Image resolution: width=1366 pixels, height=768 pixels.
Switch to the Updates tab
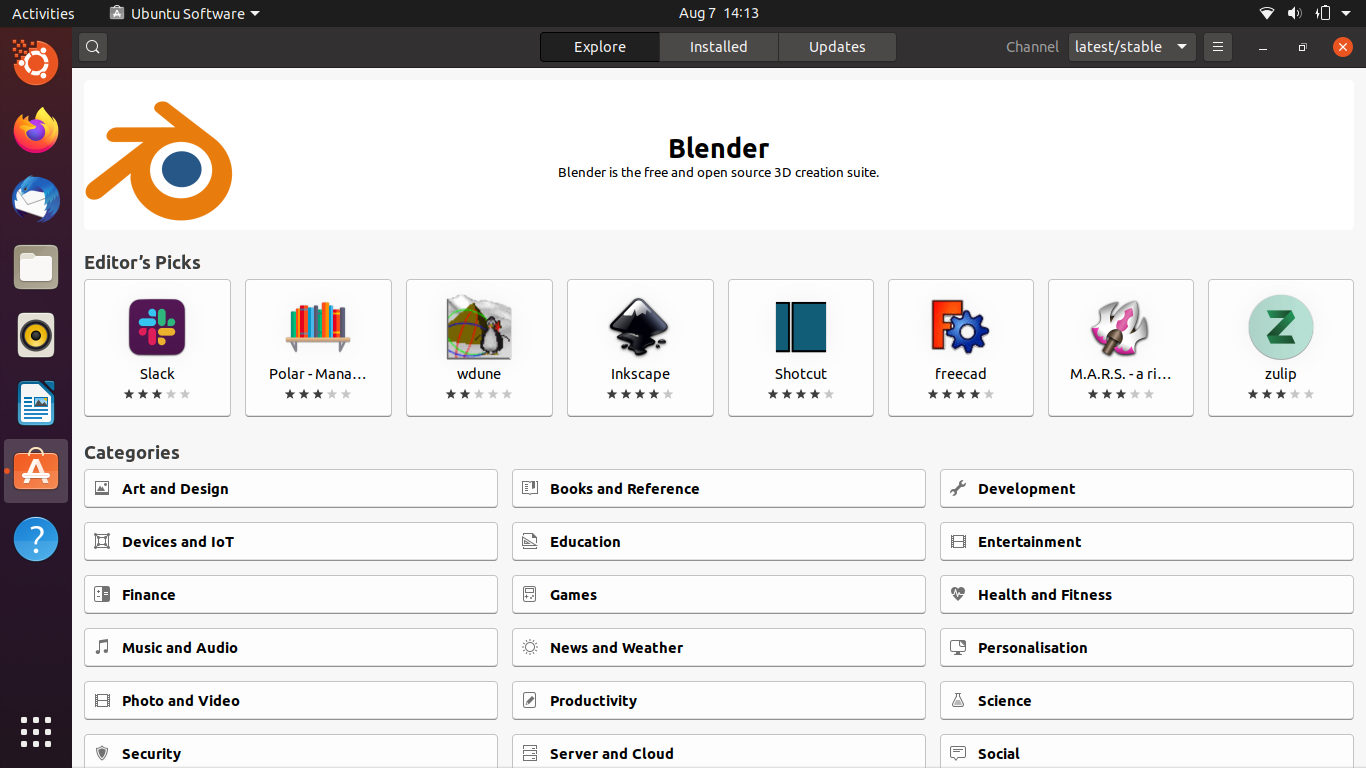click(x=837, y=47)
